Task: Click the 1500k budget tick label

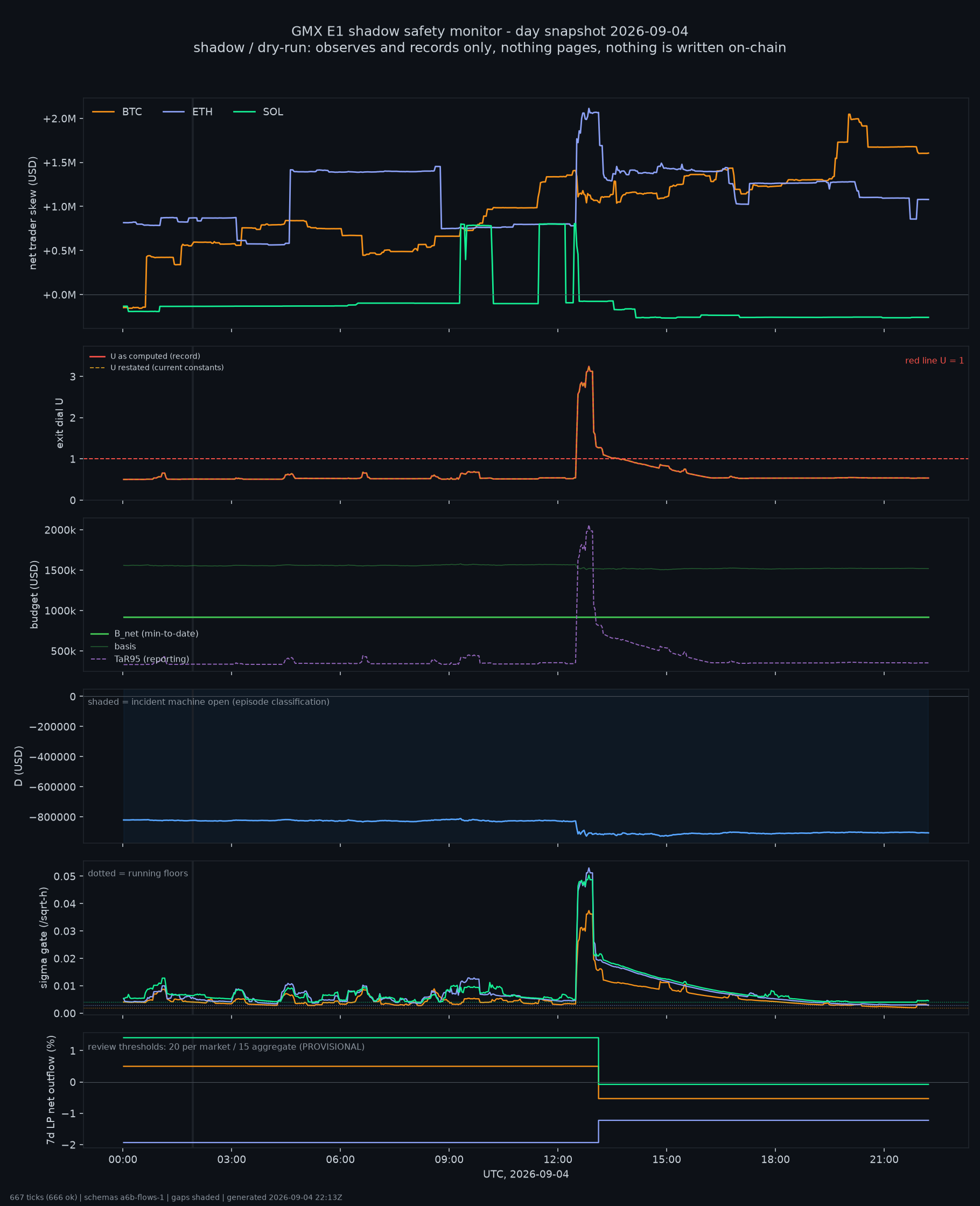Action: tap(61, 571)
